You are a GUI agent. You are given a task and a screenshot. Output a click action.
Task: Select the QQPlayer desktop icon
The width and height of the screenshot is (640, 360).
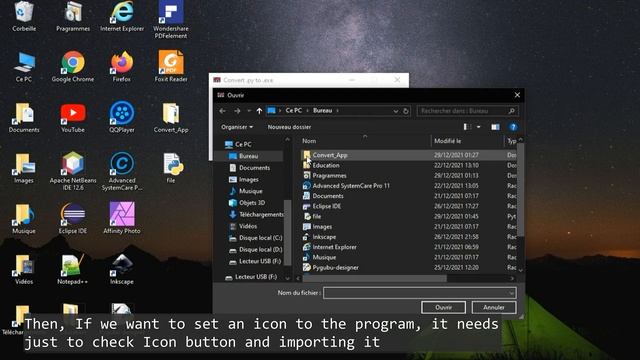click(x=122, y=118)
